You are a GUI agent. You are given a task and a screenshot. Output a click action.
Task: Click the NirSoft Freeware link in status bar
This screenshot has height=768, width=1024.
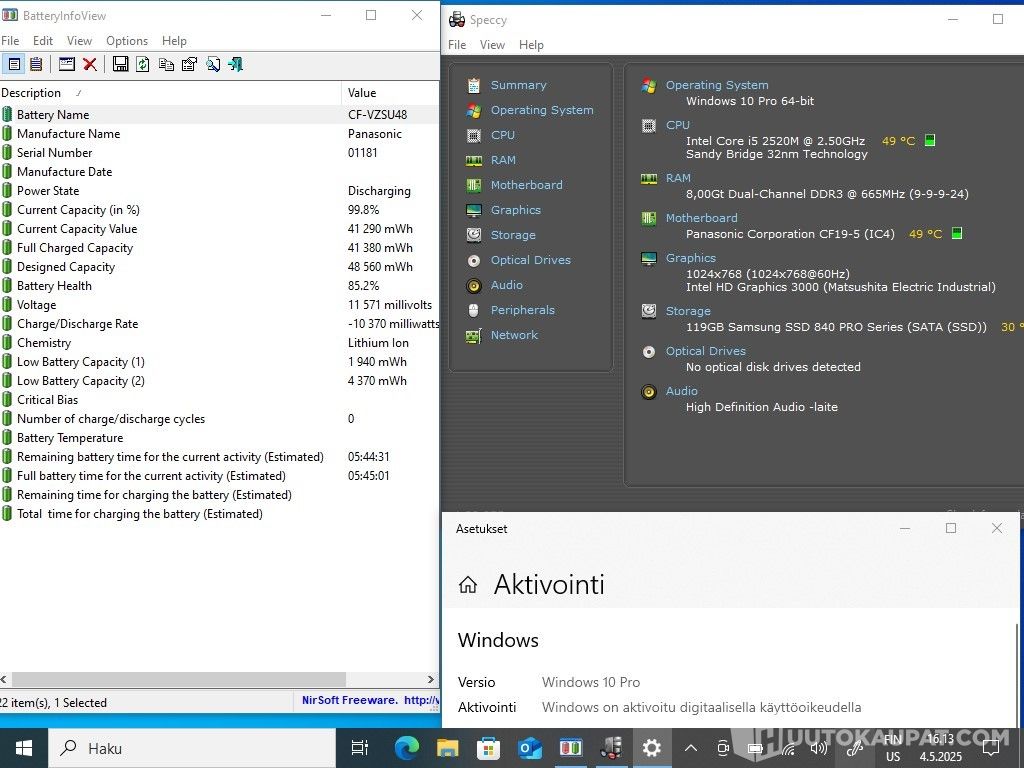tap(370, 700)
